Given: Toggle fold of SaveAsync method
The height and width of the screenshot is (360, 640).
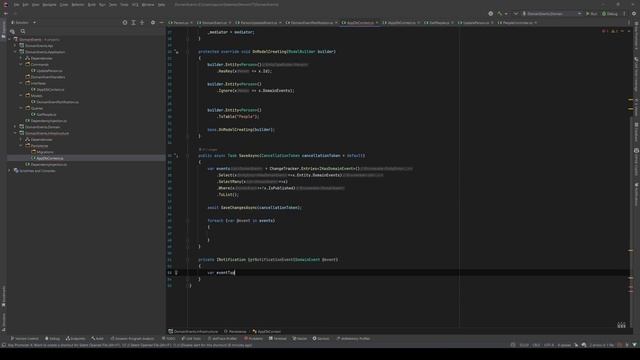Looking at the screenshot, I should coord(188,156).
